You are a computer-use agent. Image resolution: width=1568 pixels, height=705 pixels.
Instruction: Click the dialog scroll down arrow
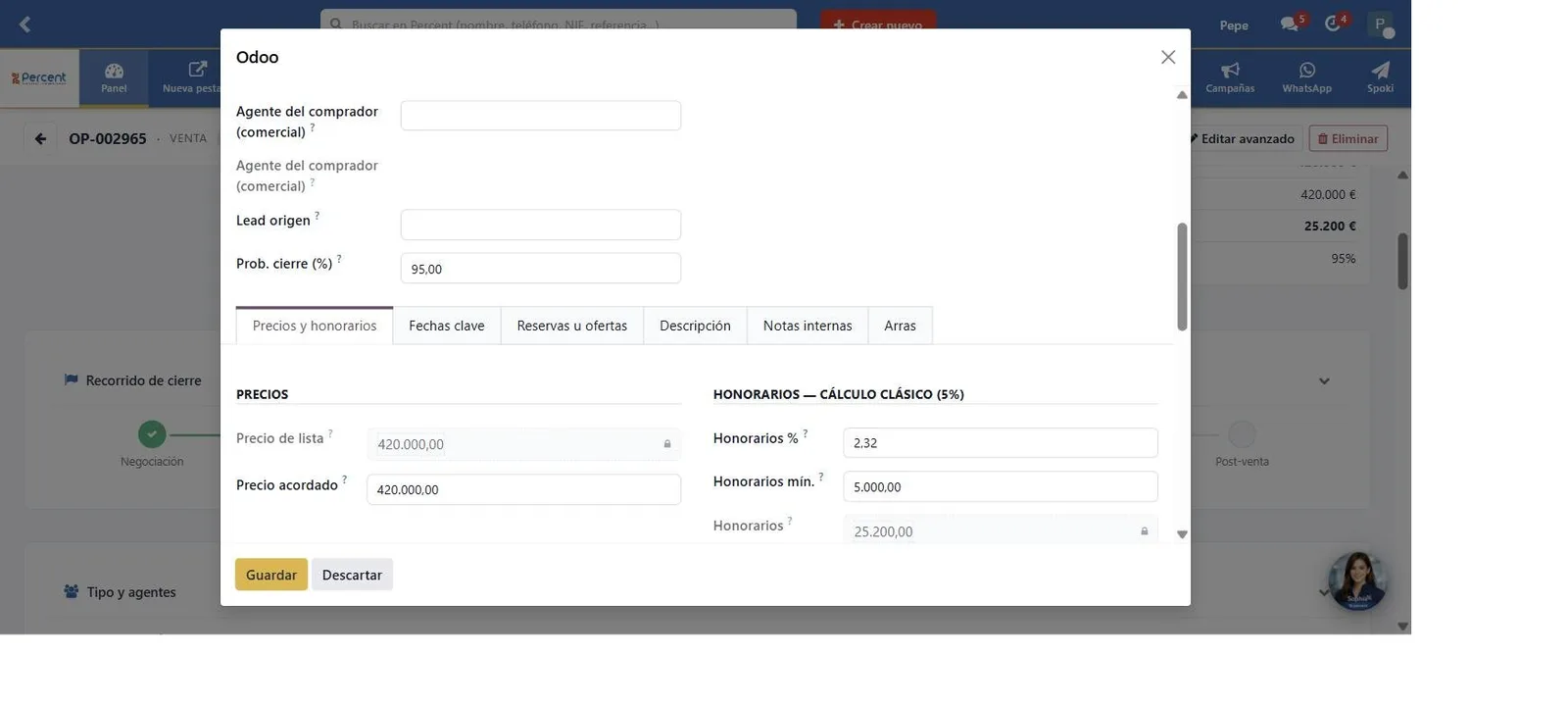(1182, 534)
